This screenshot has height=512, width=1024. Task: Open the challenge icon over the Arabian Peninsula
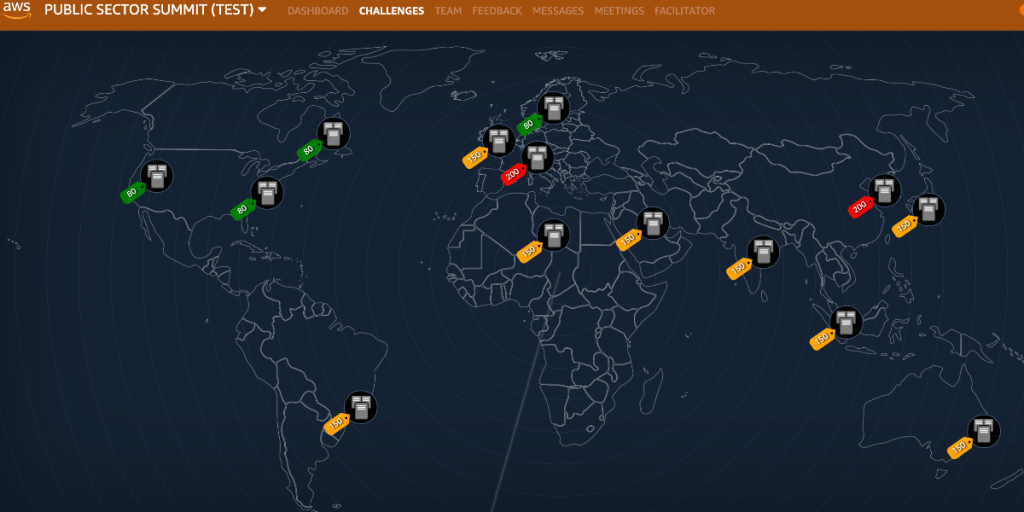(652, 223)
